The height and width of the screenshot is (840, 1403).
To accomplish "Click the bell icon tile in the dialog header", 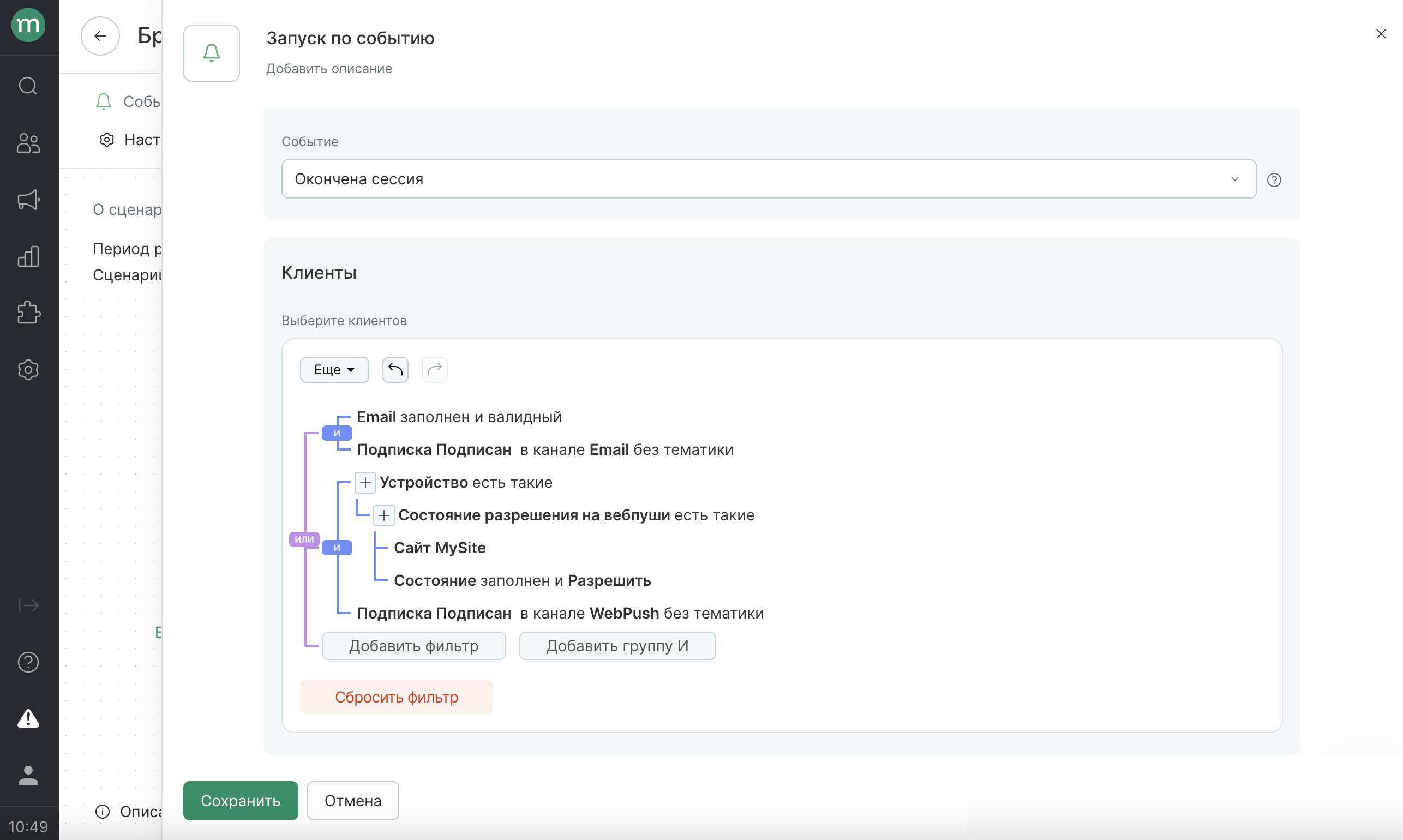I will click(212, 53).
